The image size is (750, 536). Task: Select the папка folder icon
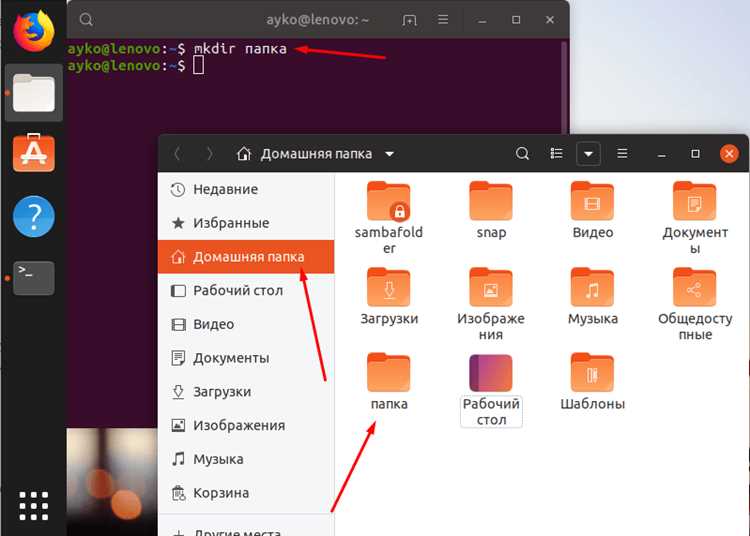tap(388, 372)
